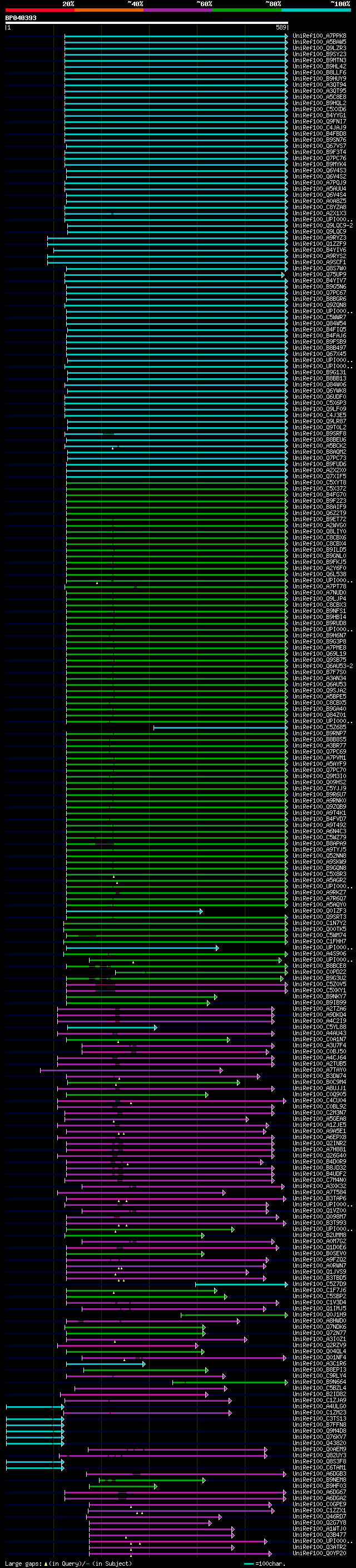Select hit label UniRef100_A6N4C3
This screenshot has width=356, height=1568.
(319, 832)
